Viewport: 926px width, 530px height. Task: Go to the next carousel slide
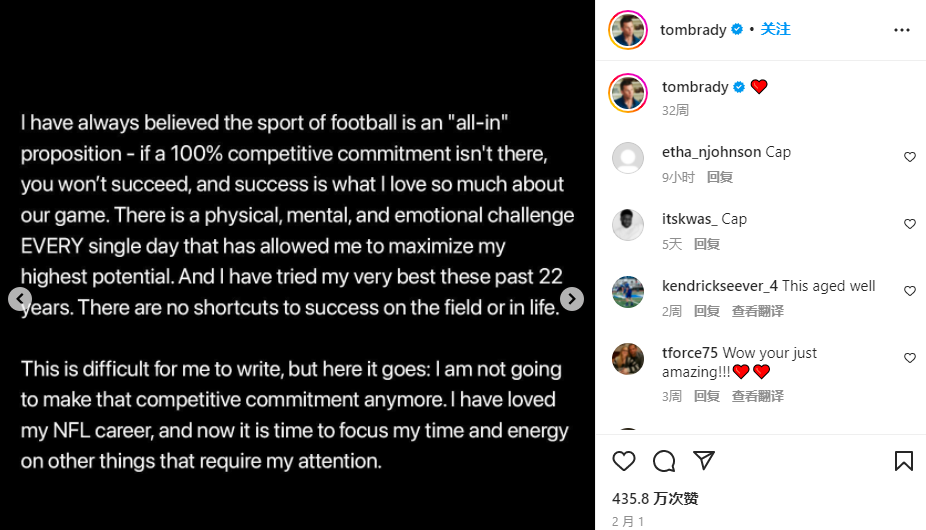tap(571, 299)
